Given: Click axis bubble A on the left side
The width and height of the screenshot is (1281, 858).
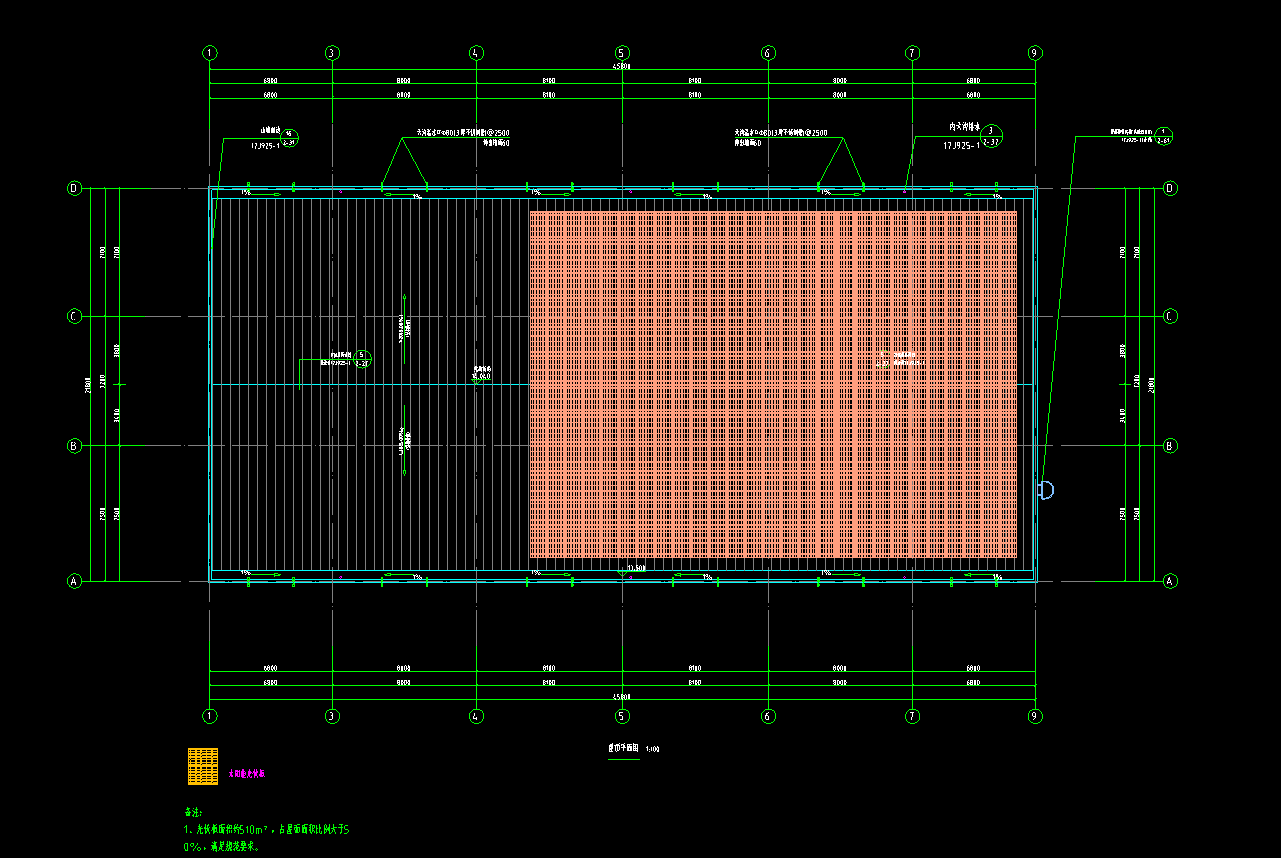Looking at the screenshot, I should 74,580.
